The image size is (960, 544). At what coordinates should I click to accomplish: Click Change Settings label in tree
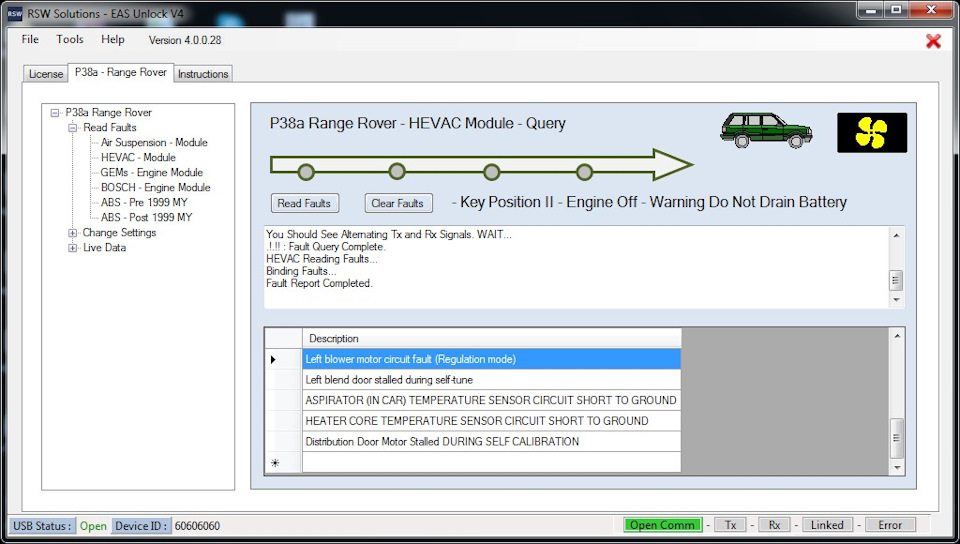click(x=119, y=233)
